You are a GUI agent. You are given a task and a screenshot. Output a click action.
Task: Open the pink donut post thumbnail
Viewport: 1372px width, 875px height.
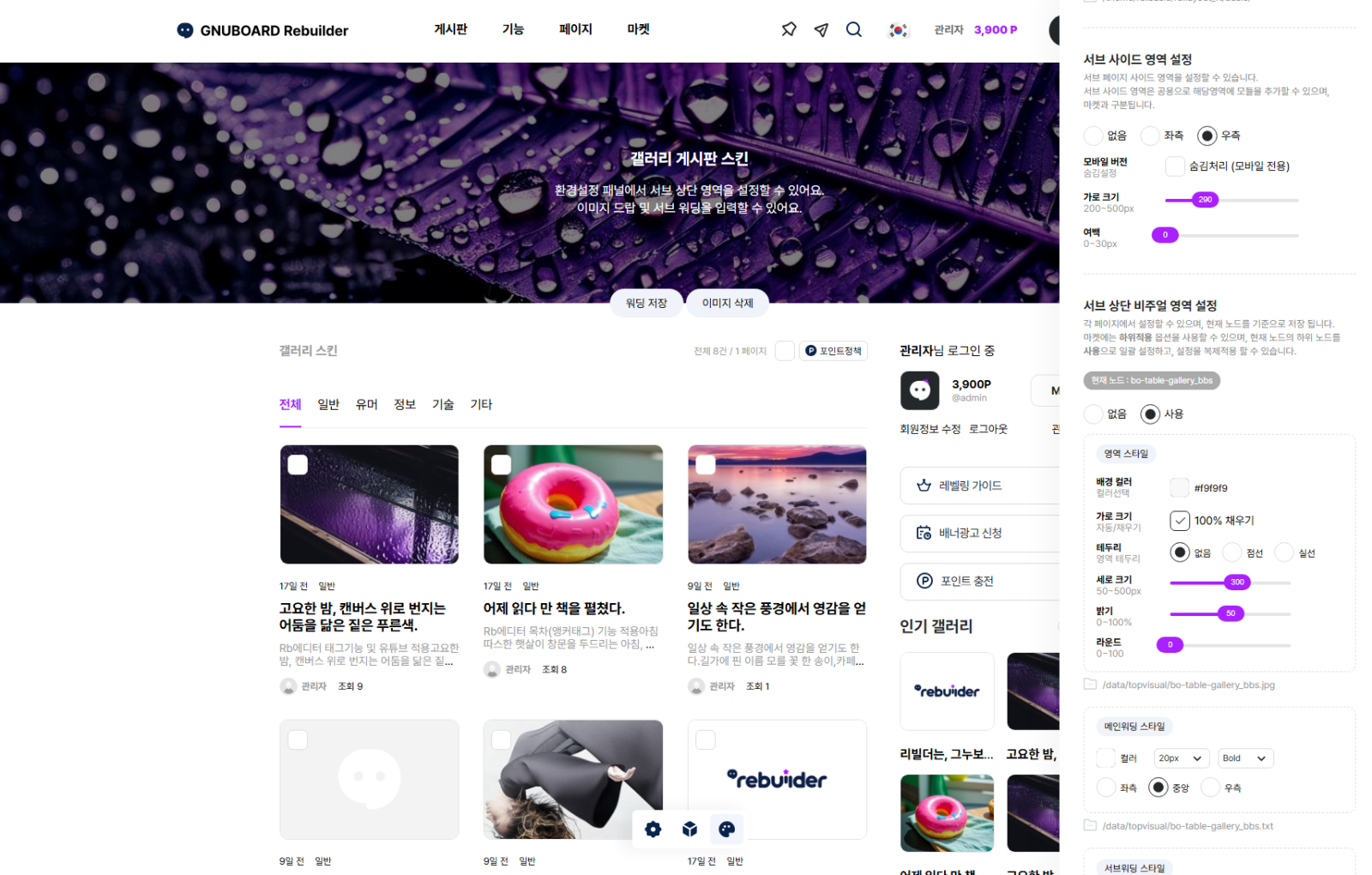[x=573, y=504]
